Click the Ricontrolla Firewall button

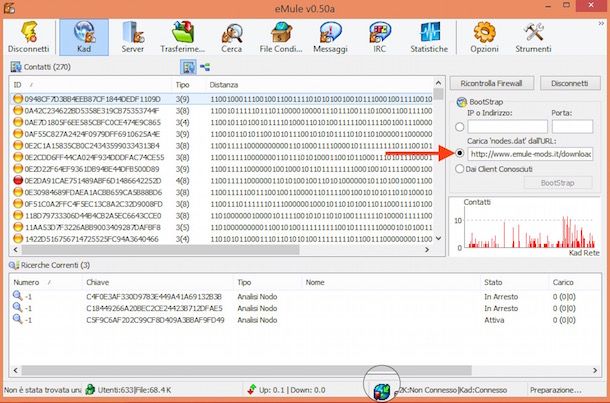[x=491, y=83]
